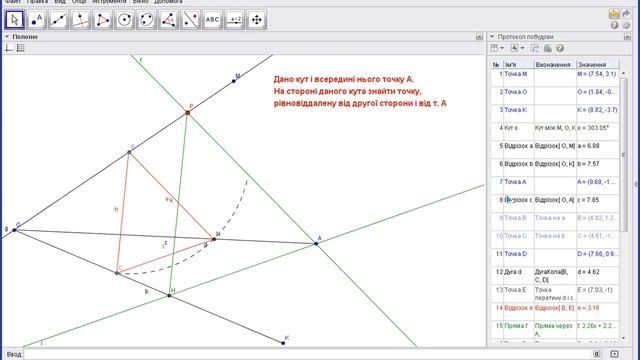Select the Reflect about line tool
The width and height of the screenshot is (640, 360).
[x=191, y=20]
